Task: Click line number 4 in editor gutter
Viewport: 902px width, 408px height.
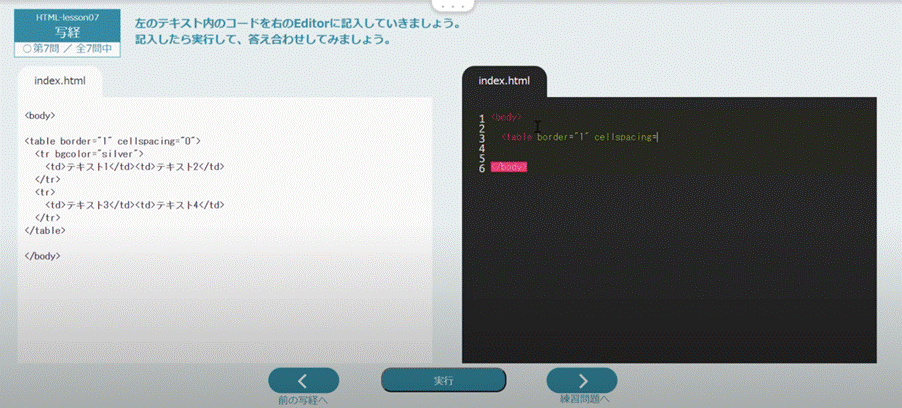Action: tap(482, 147)
